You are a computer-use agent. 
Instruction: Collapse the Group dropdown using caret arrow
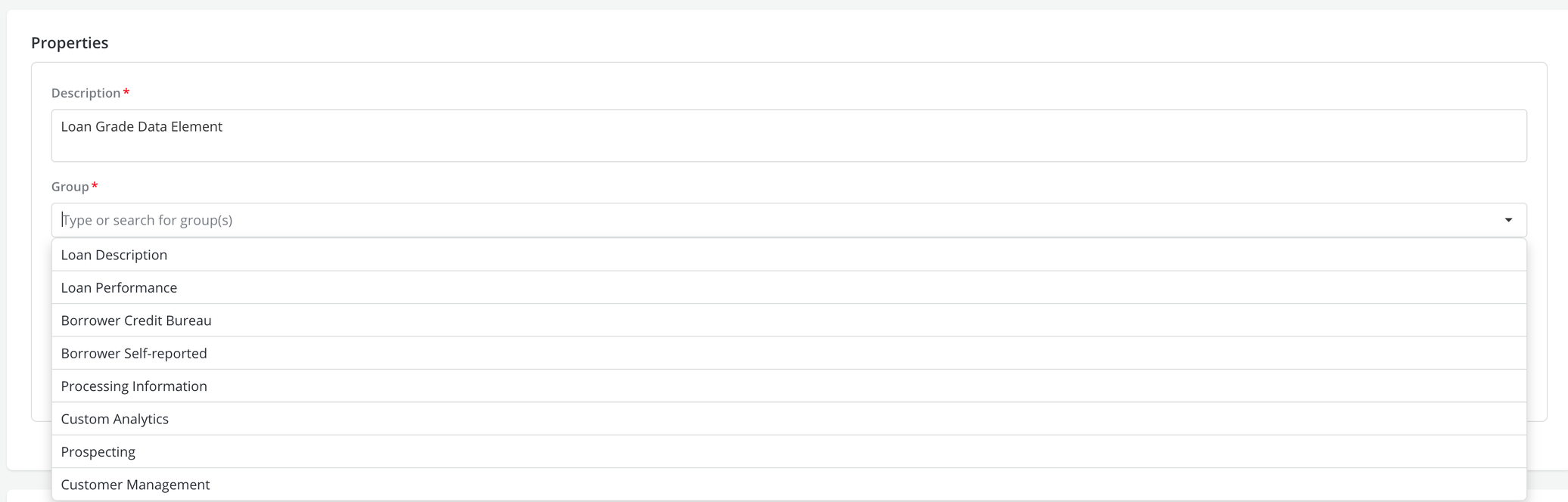point(1507,220)
